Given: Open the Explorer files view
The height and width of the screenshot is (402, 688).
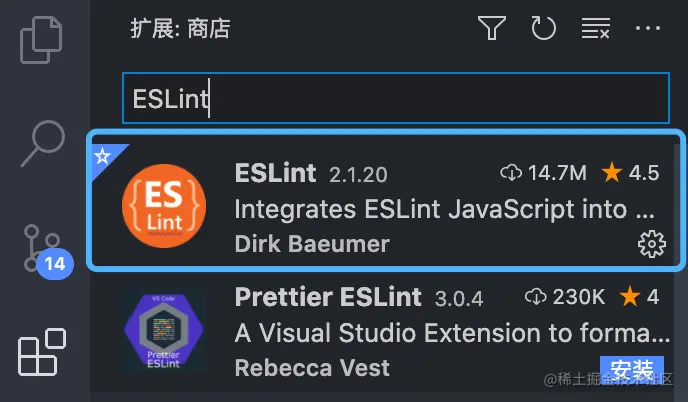Looking at the screenshot, I should pos(41,40).
